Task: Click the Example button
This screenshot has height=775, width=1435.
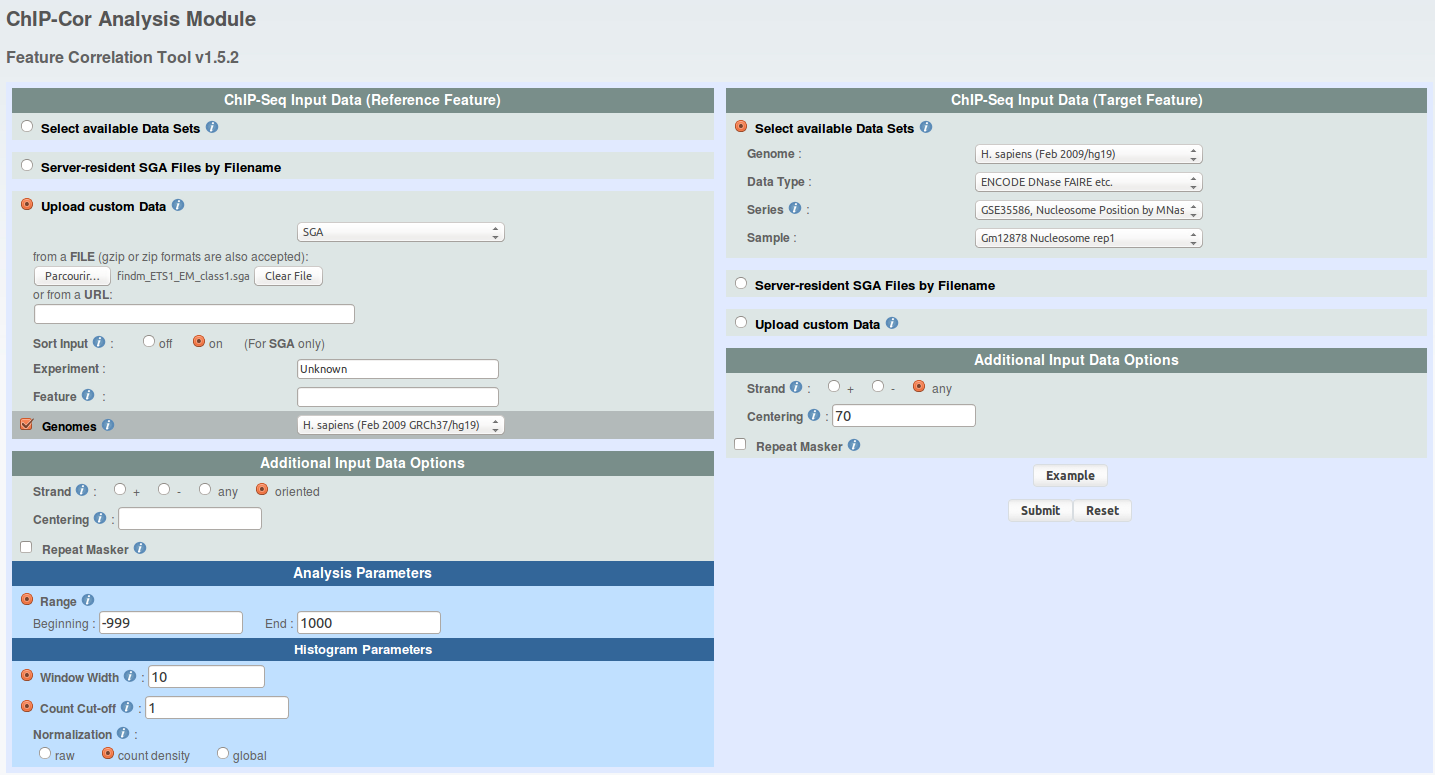Action: coord(1070,476)
